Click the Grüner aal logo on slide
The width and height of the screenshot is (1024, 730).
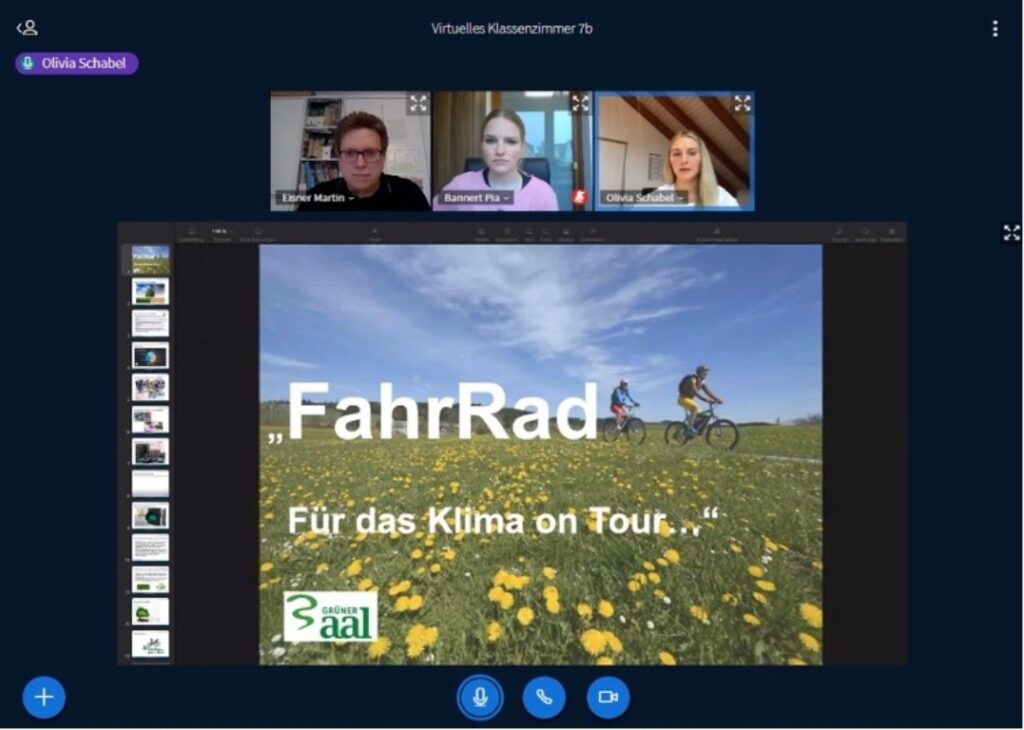point(330,617)
